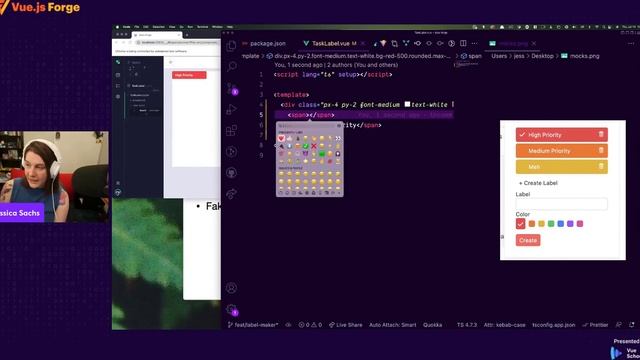
Task: Click tsconfig.app.json in the status bar
Action: click(553, 325)
